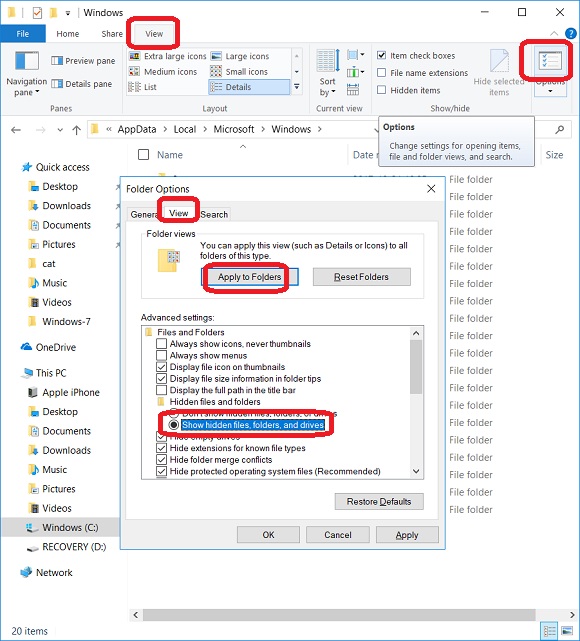
Task: Choose Medium icons layout
Action: [x=163, y=72]
